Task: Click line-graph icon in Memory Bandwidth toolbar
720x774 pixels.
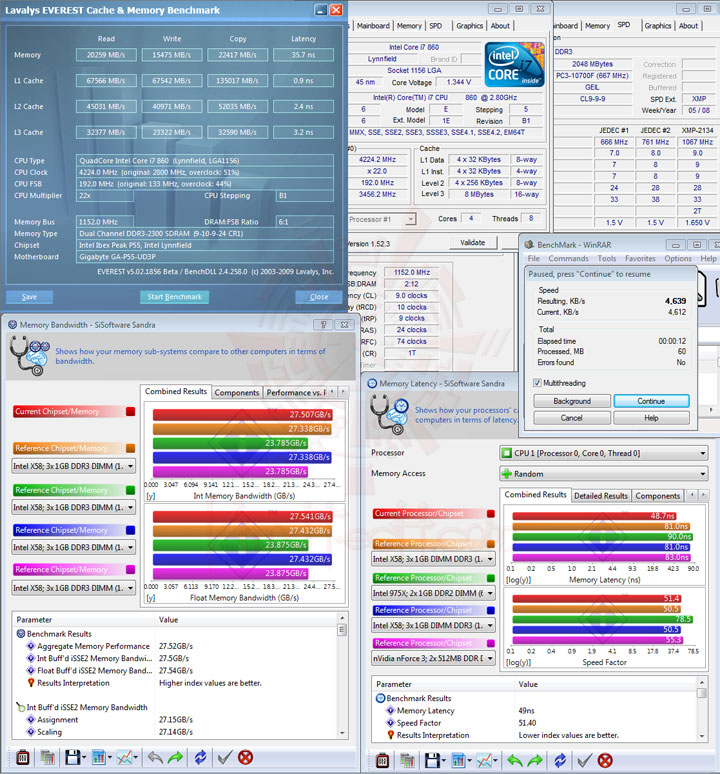Action: tap(124, 757)
